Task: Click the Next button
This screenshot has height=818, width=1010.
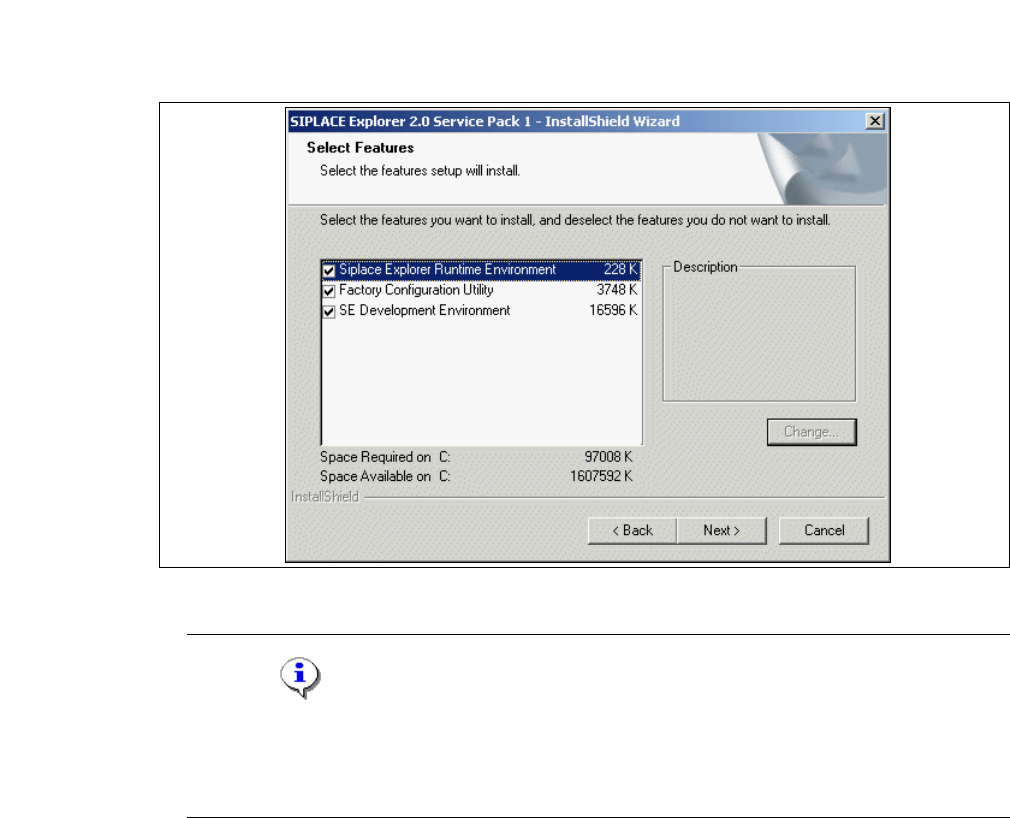Action: [x=721, y=531]
